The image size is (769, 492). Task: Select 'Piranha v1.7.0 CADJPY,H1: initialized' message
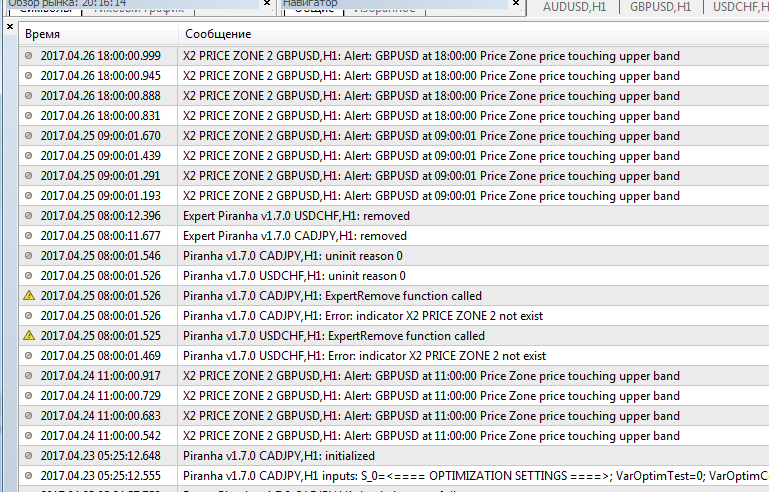[x=394, y=456]
